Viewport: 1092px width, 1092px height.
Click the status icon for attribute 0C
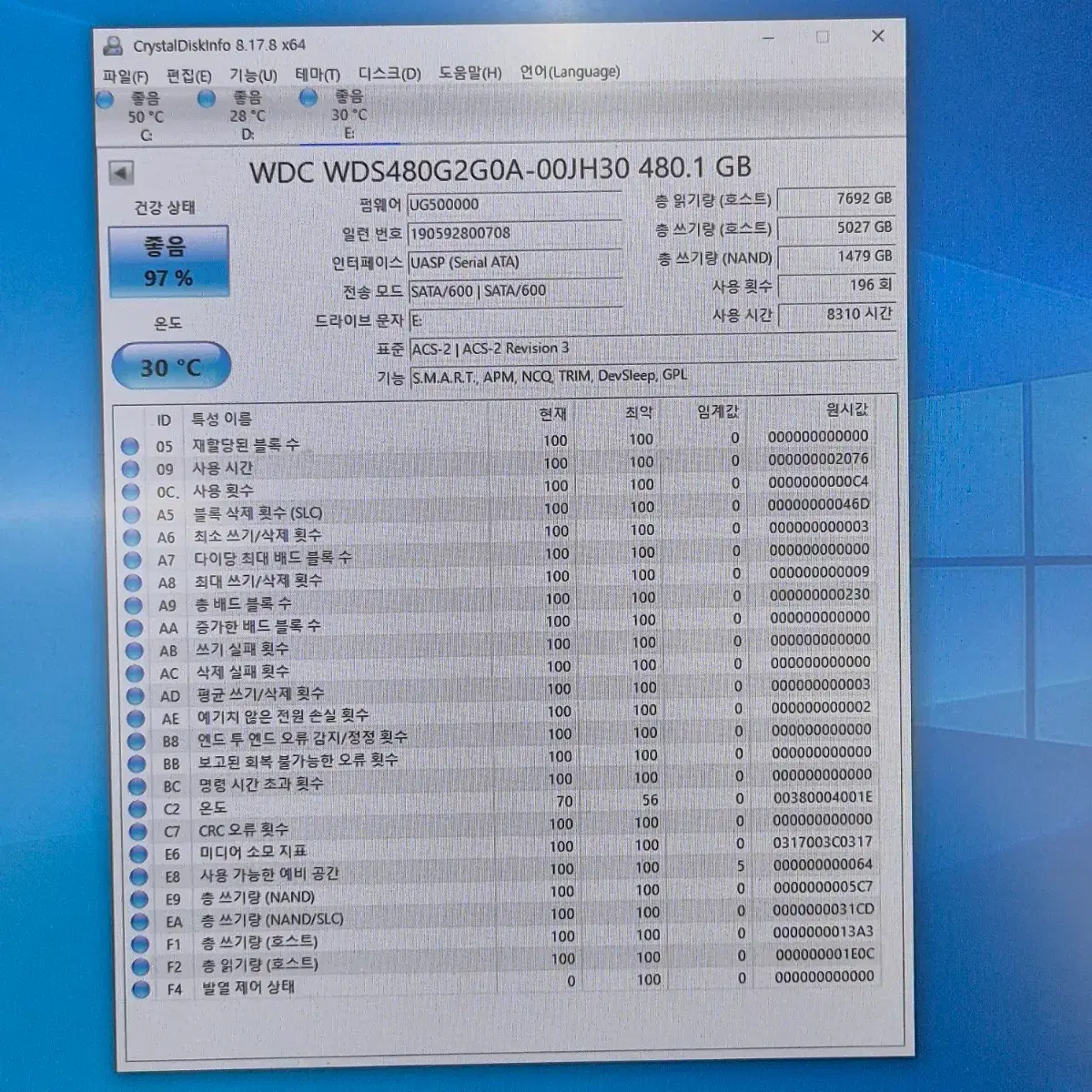[x=131, y=491]
